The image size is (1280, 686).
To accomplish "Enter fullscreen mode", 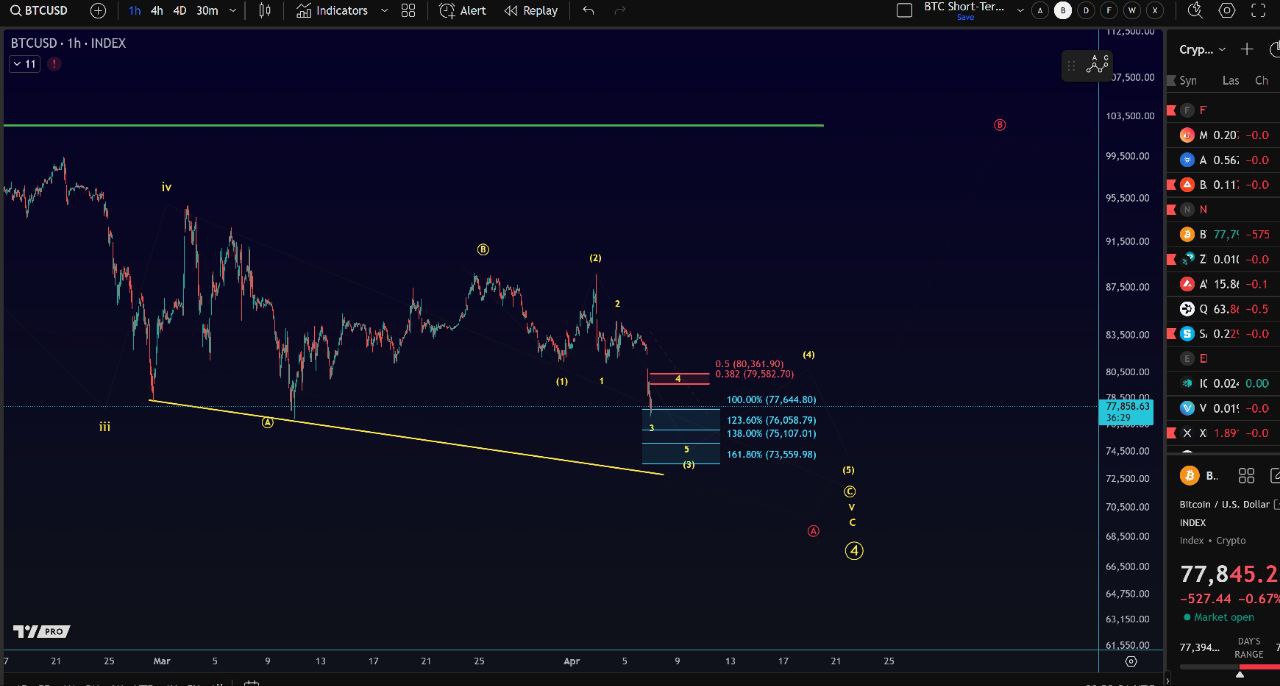I will 1259,10.
